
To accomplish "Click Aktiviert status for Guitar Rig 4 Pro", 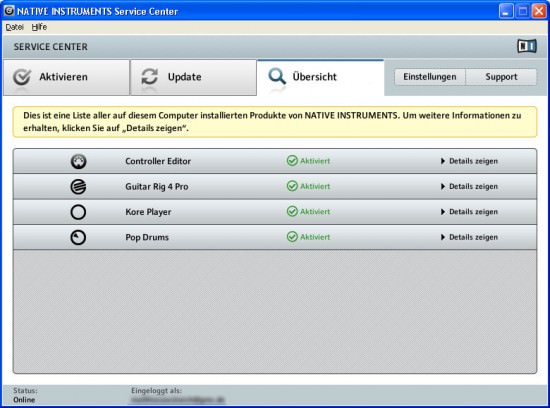I will [x=315, y=186].
